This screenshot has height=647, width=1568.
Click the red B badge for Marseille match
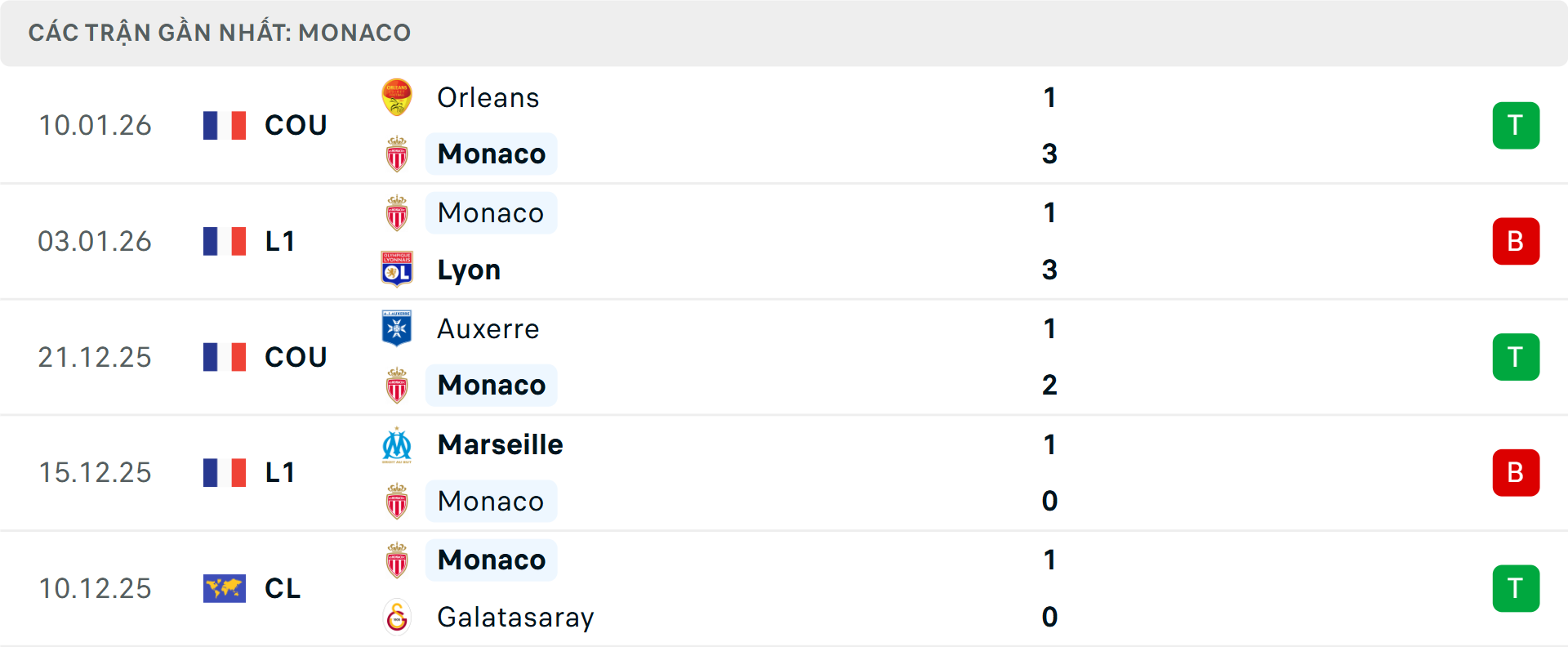tap(1517, 472)
